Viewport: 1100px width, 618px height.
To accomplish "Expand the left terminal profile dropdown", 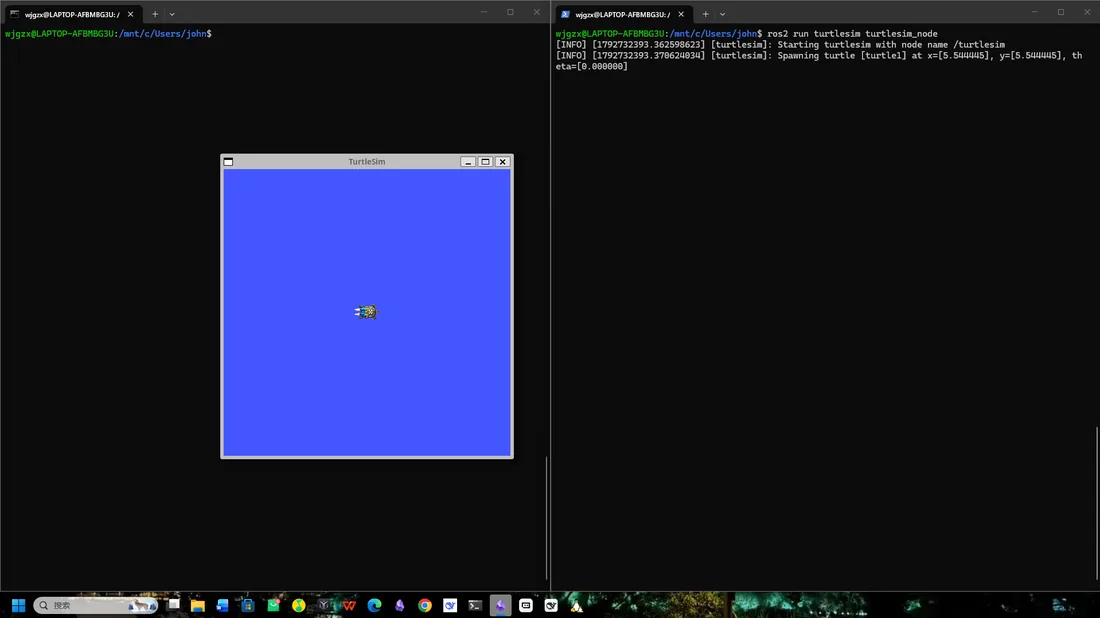I will point(172,14).
